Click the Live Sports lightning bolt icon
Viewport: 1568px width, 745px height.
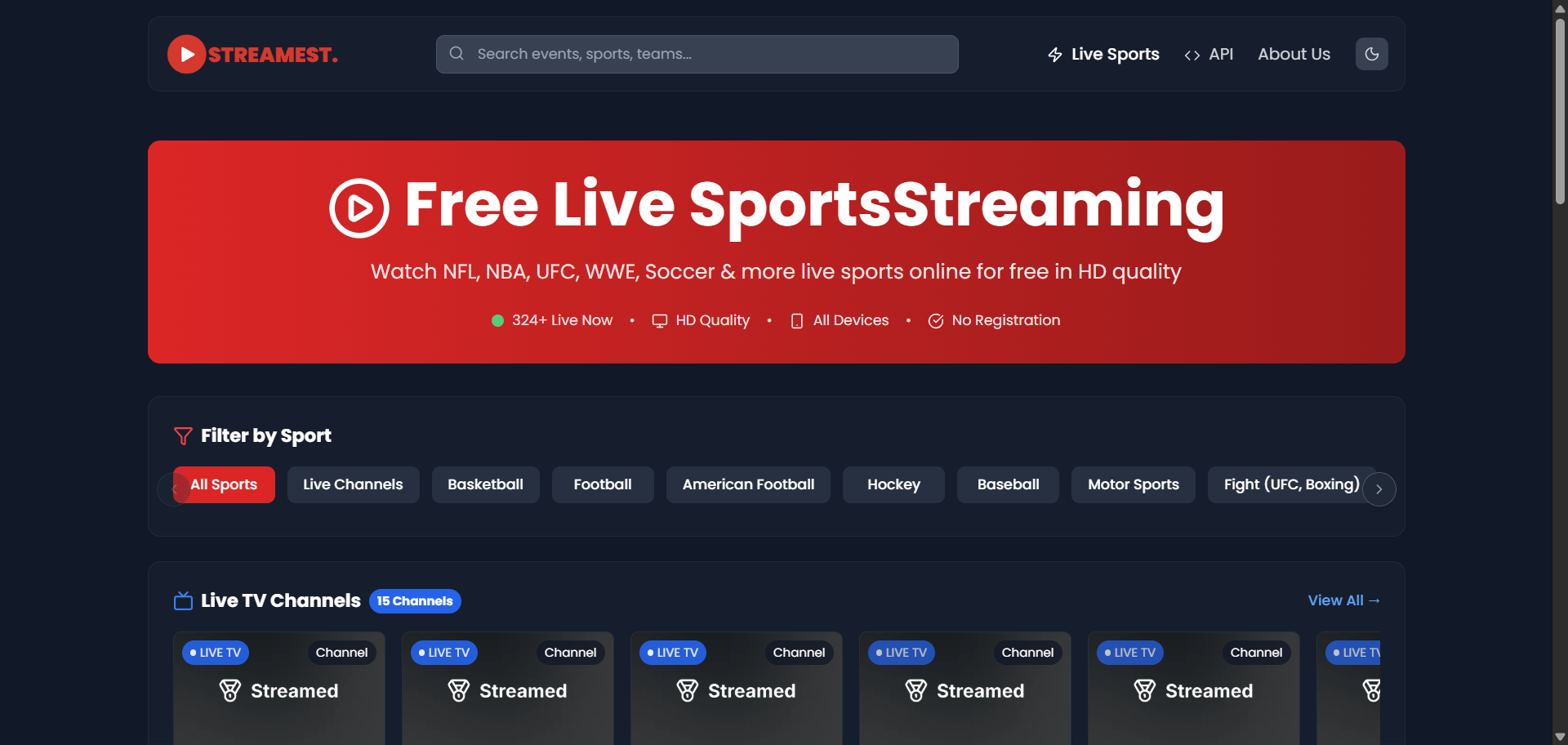pos(1055,55)
